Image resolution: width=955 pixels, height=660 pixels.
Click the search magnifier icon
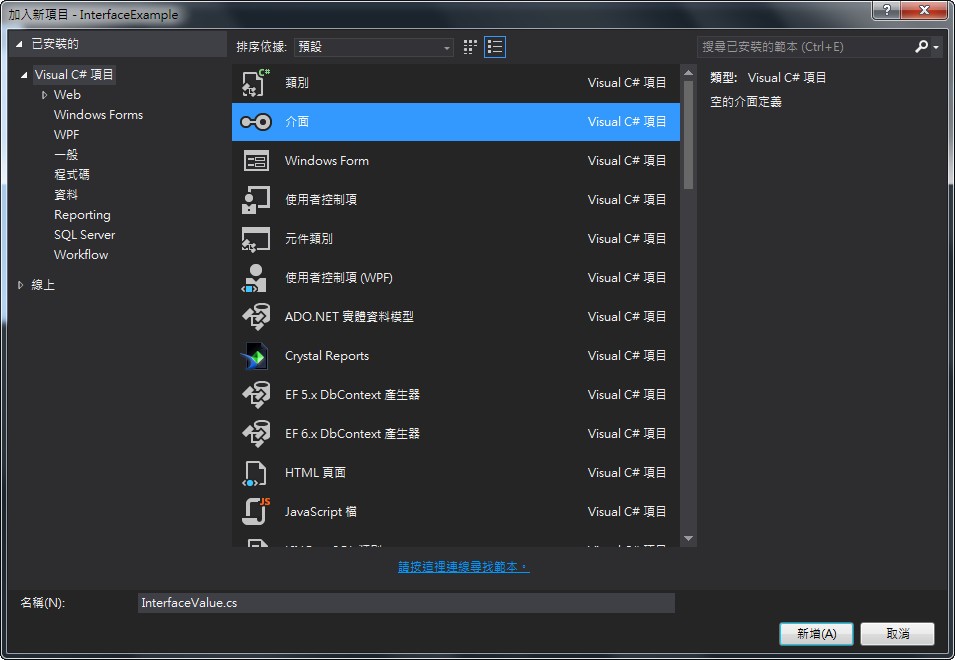pyautogui.click(x=921, y=46)
